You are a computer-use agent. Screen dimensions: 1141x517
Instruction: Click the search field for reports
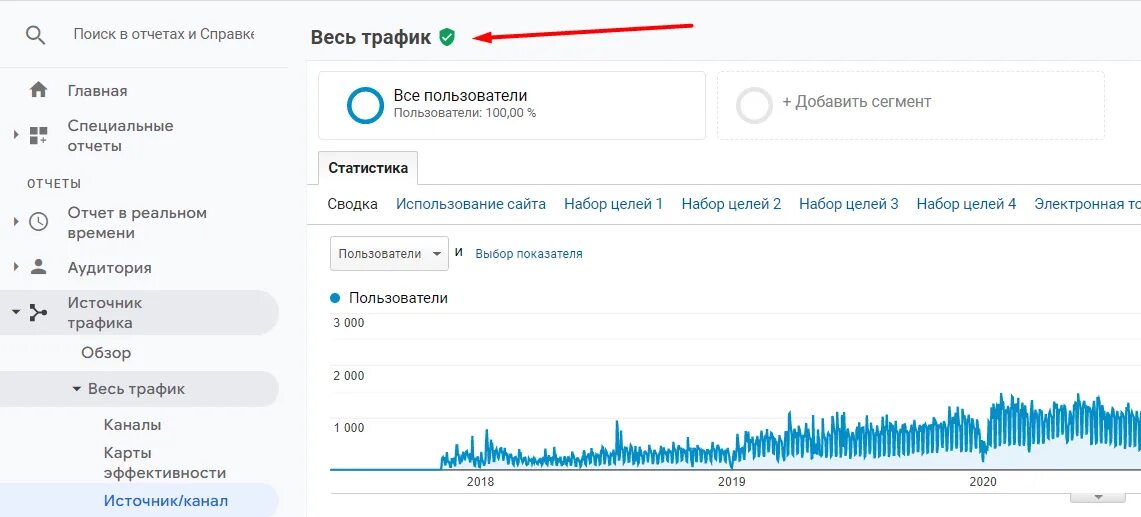pos(164,34)
